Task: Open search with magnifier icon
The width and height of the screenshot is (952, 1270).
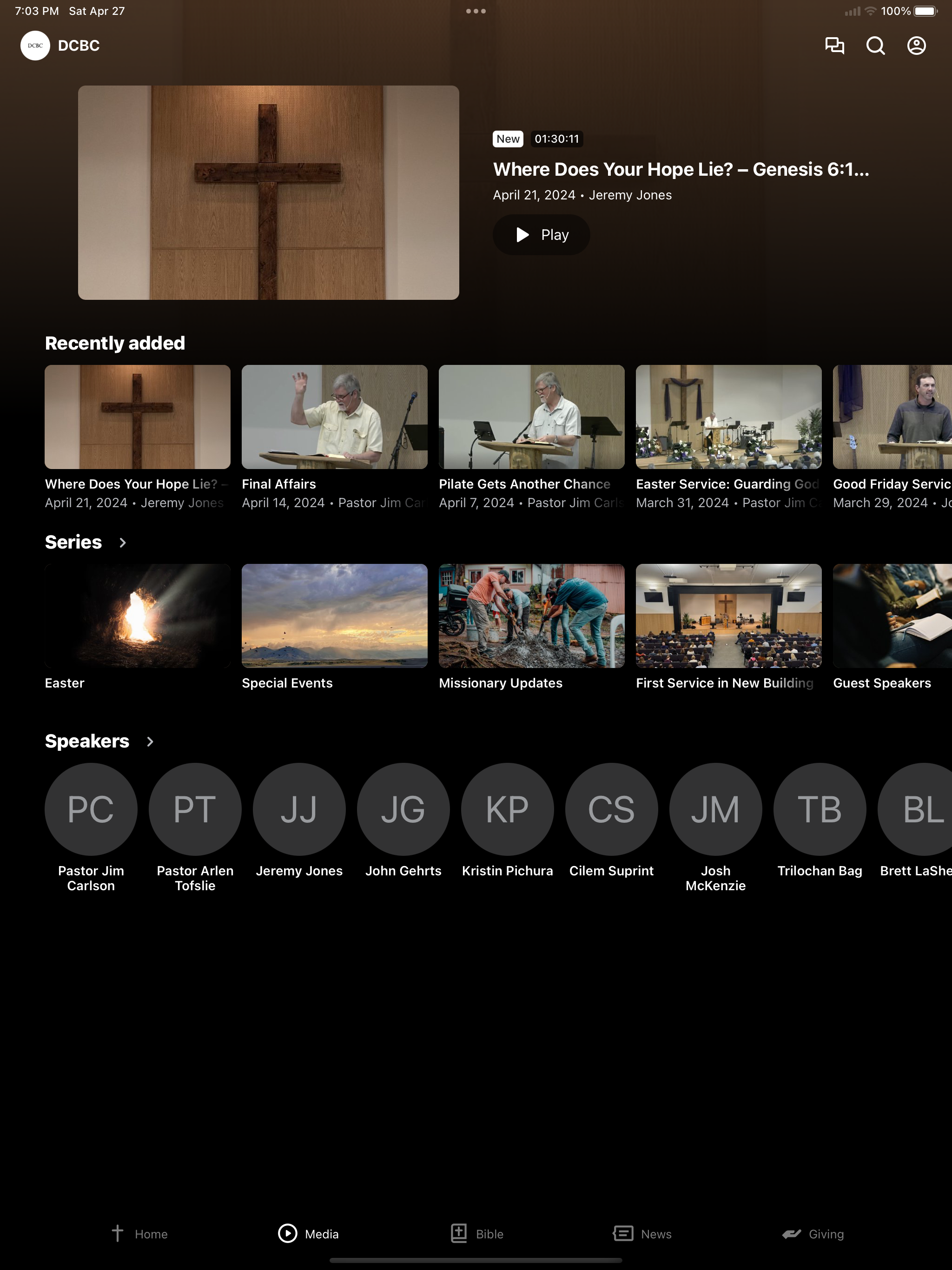Action: point(875,46)
